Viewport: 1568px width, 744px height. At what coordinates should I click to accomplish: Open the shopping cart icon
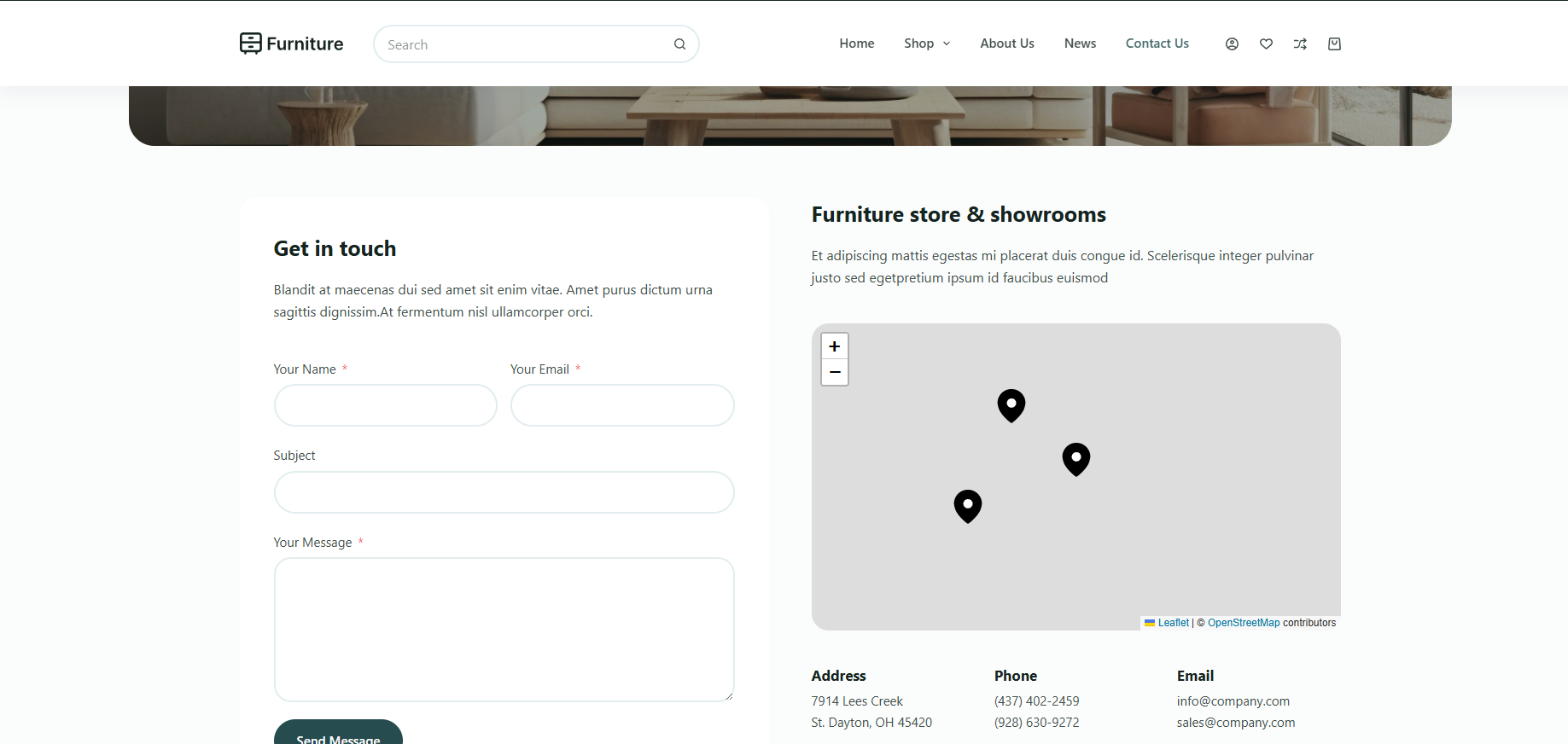pyautogui.click(x=1334, y=44)
